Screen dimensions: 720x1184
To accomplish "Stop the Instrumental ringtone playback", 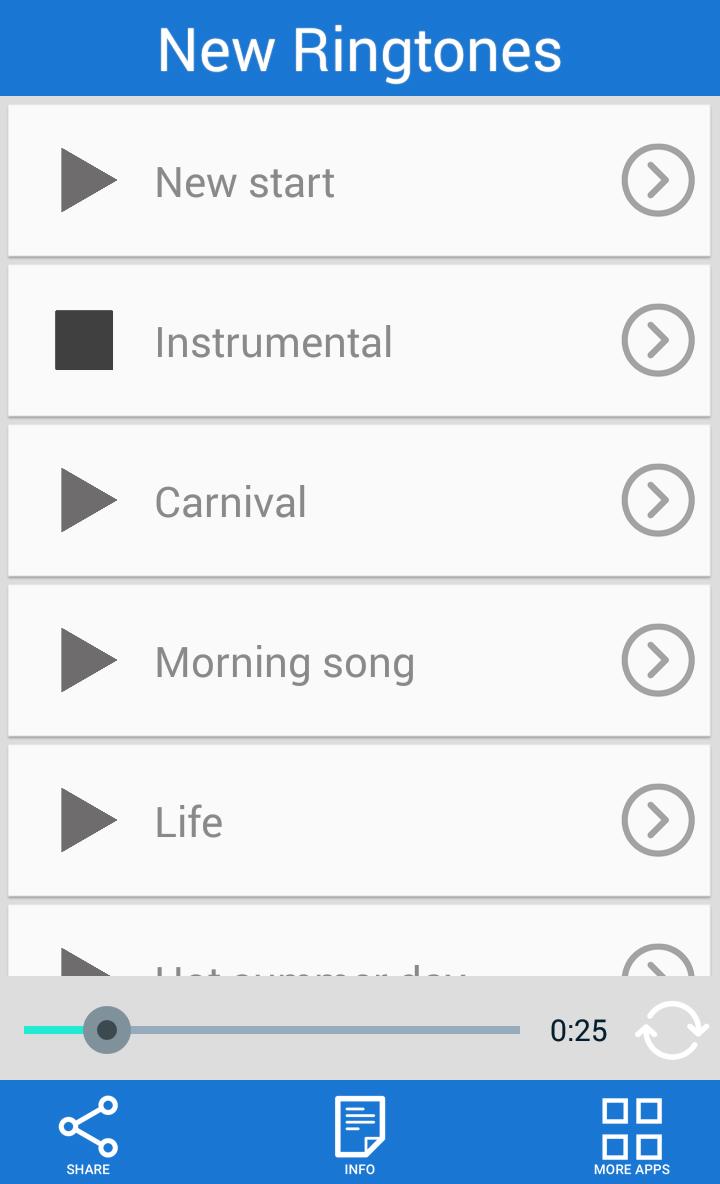I will click(84, 340).
